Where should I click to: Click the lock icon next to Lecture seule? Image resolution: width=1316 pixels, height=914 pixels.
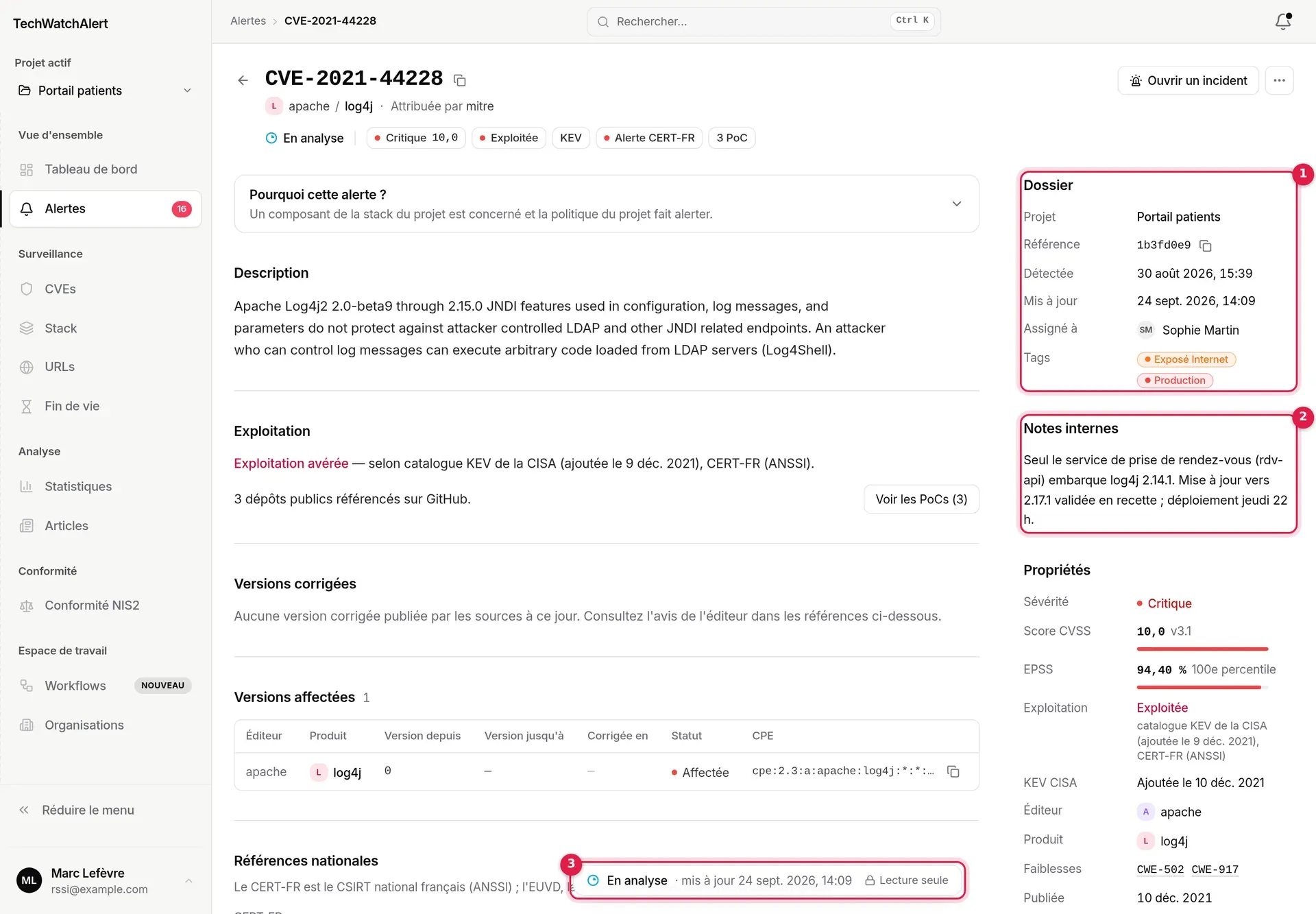pos(870,880)
